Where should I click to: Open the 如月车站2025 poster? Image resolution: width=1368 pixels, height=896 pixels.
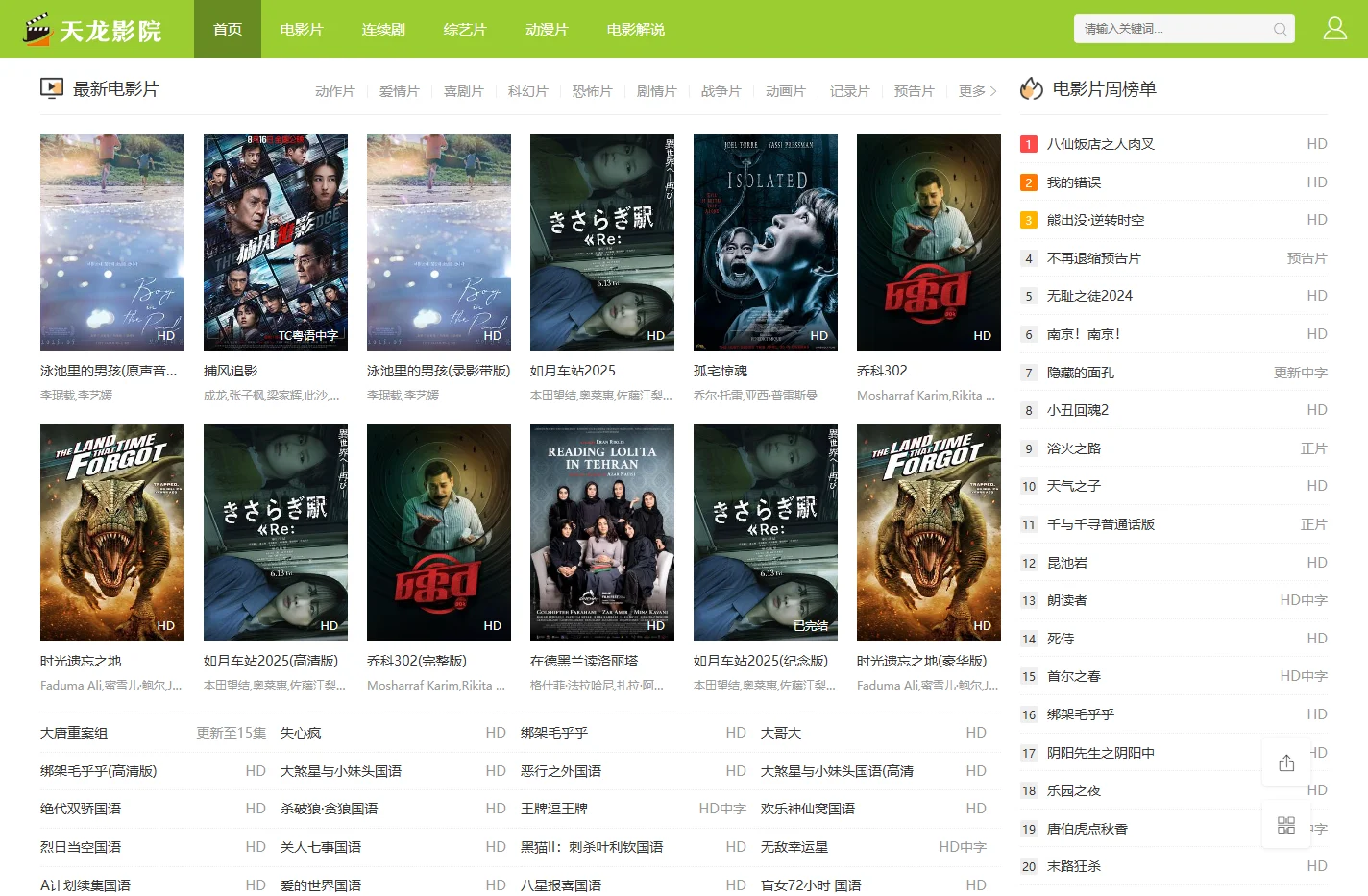click(x=602, y=242)
